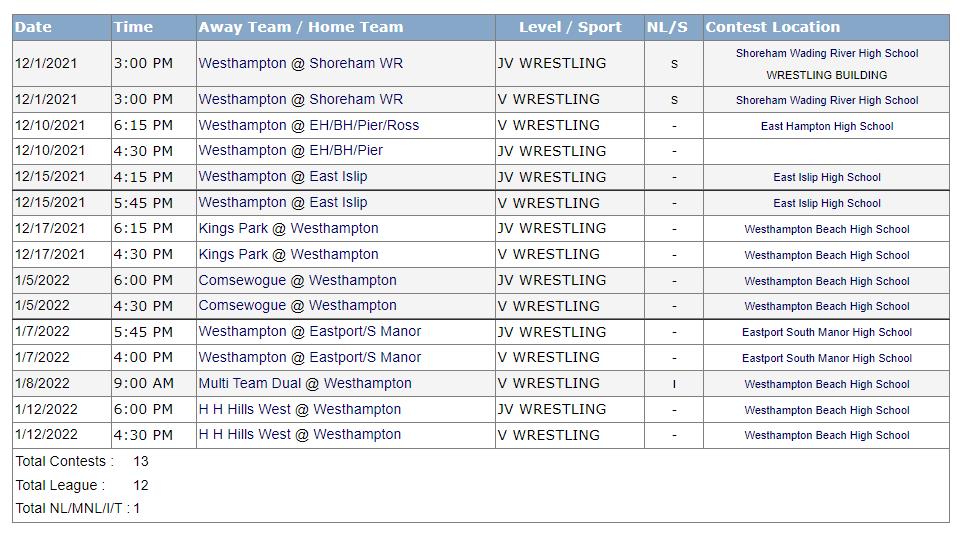Click the Level / Sport column header

click(570, 27)
